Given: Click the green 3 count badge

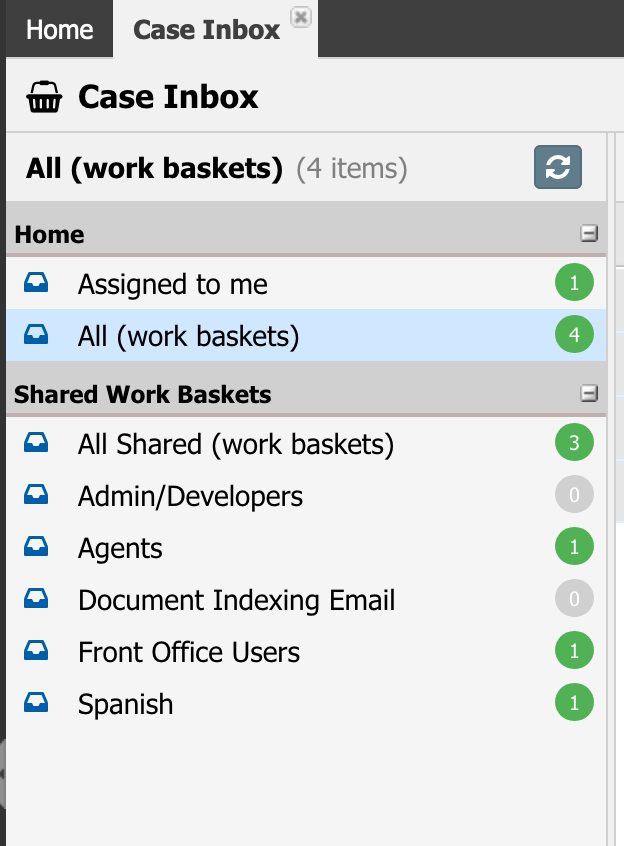Looking at the screenshot, I should pyautogui.click(x=574, y=442).
